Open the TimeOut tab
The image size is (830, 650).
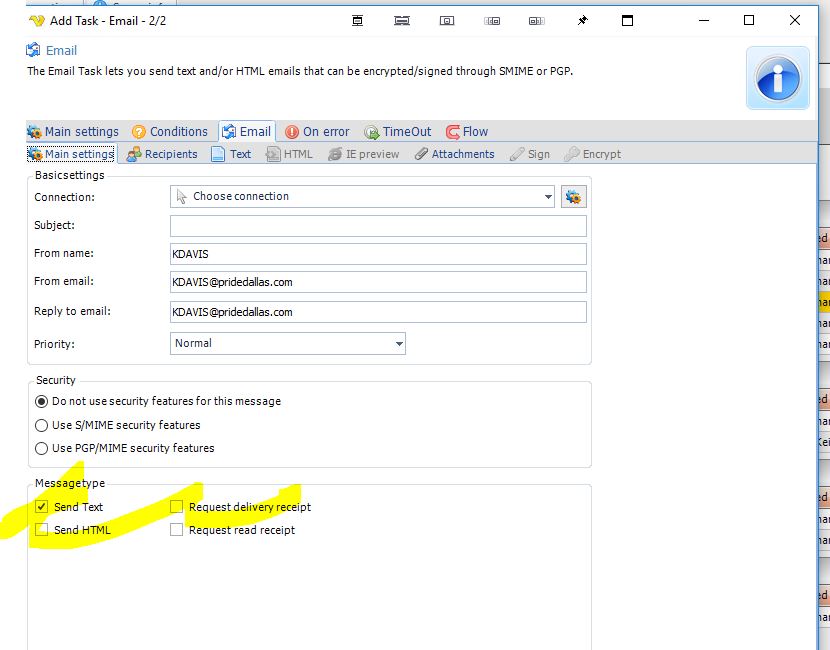click(398, 131)
